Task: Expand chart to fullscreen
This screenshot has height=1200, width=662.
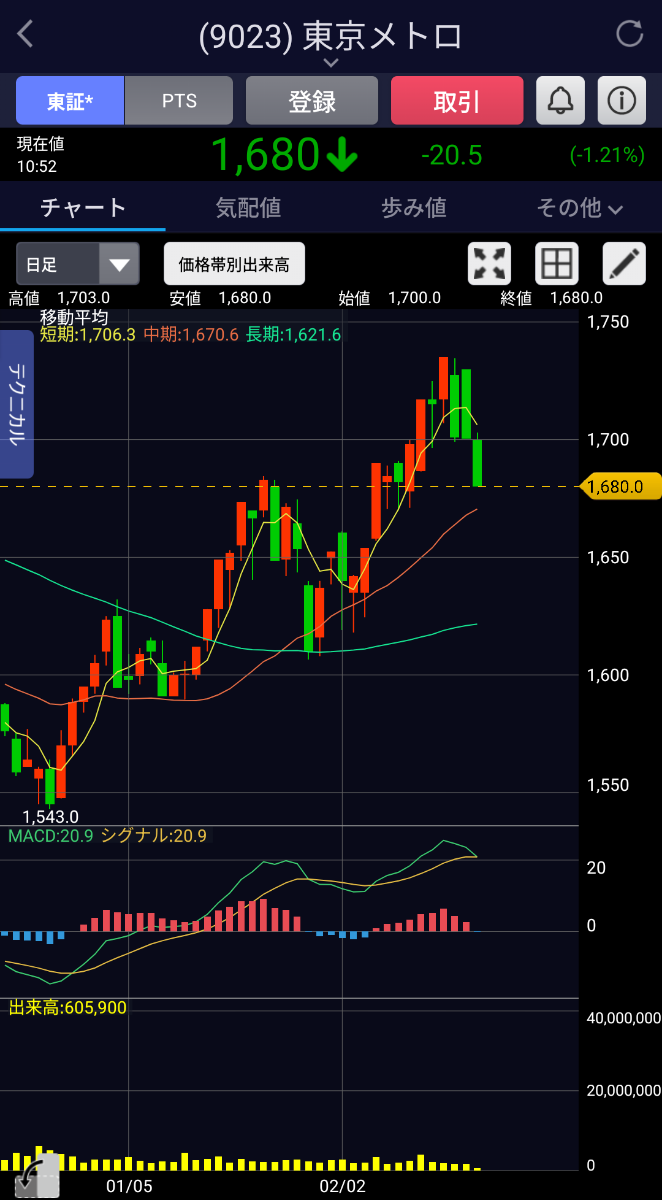Action: tap(489, 264)
